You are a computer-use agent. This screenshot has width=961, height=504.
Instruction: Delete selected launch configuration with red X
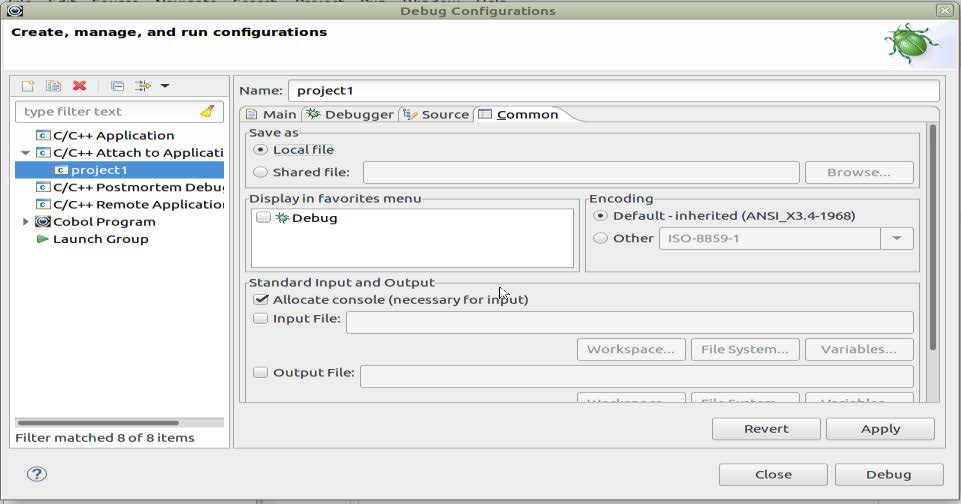pyautogui.click(x=80, y=87)
